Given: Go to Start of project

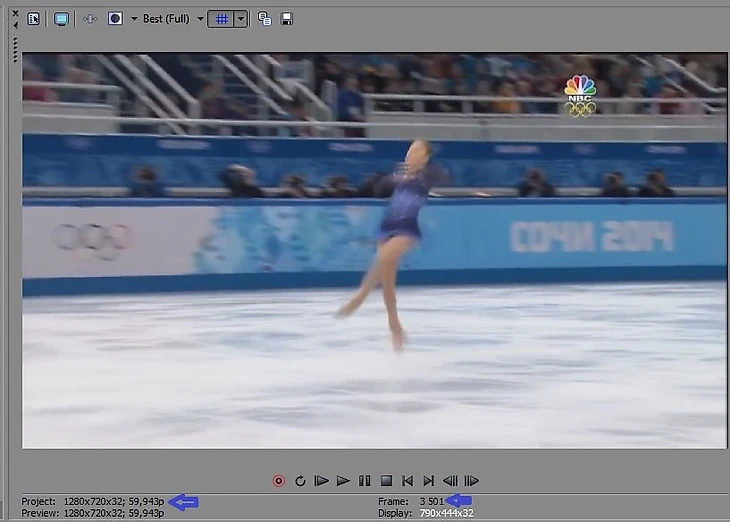Looking at the screenshot, I should [x=407, y=481].
